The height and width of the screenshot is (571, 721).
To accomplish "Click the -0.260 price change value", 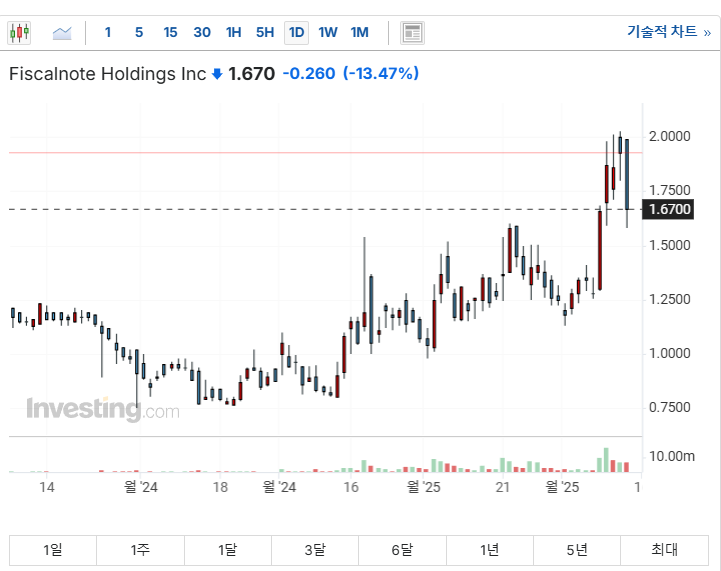I will point(309,74).
